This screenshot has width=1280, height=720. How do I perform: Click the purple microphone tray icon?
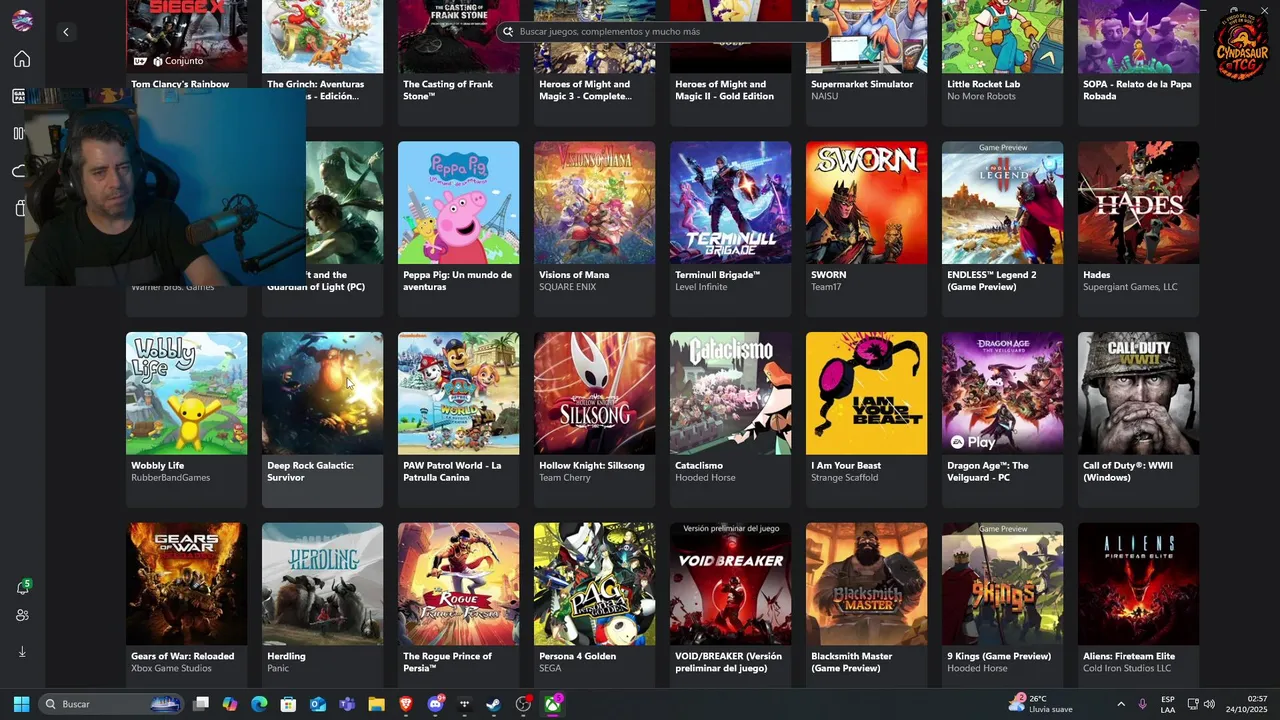point(1142,704)
